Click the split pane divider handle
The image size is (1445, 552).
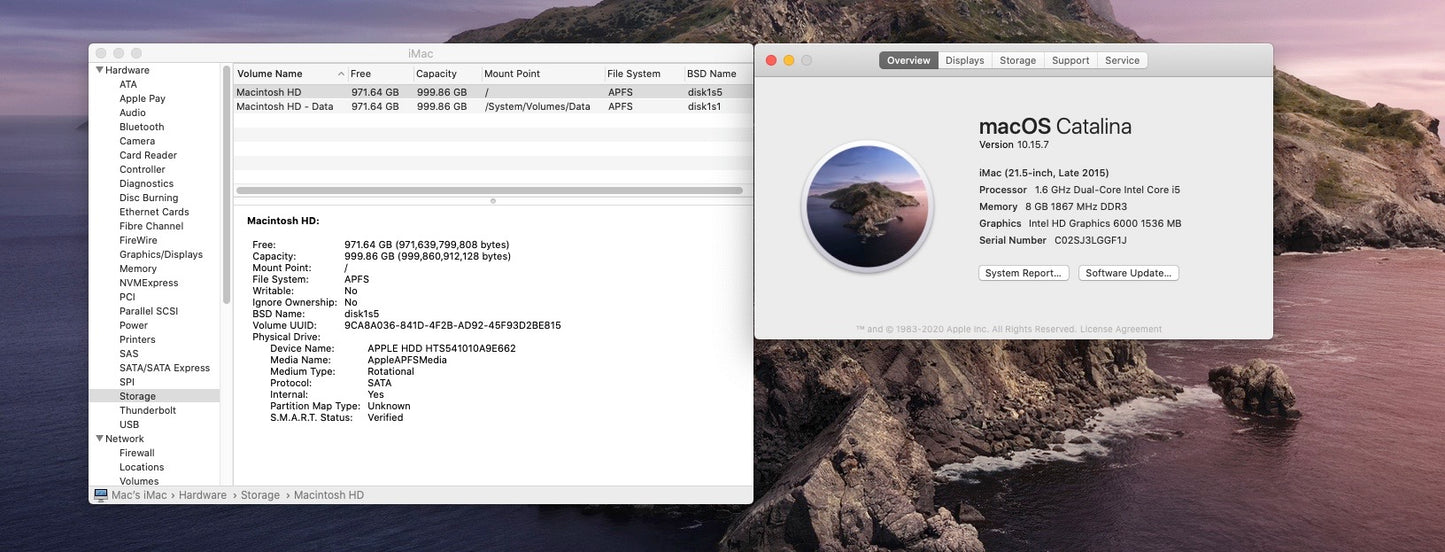tap(492, 201)
